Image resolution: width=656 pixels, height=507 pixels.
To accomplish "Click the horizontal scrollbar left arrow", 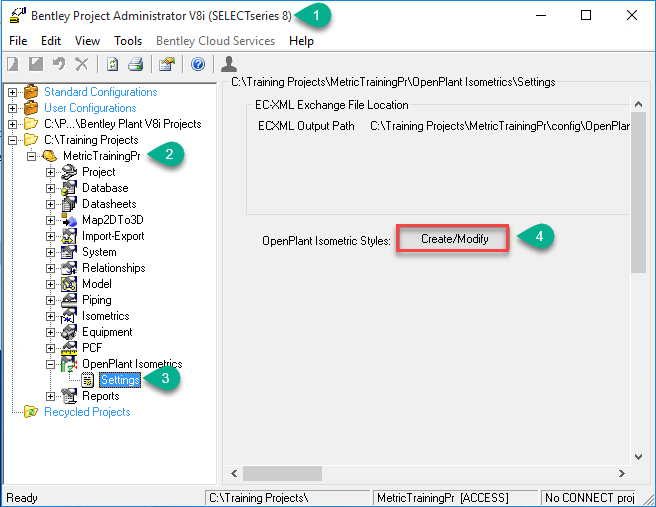I will pyautogui.click(x=234, y=474).
